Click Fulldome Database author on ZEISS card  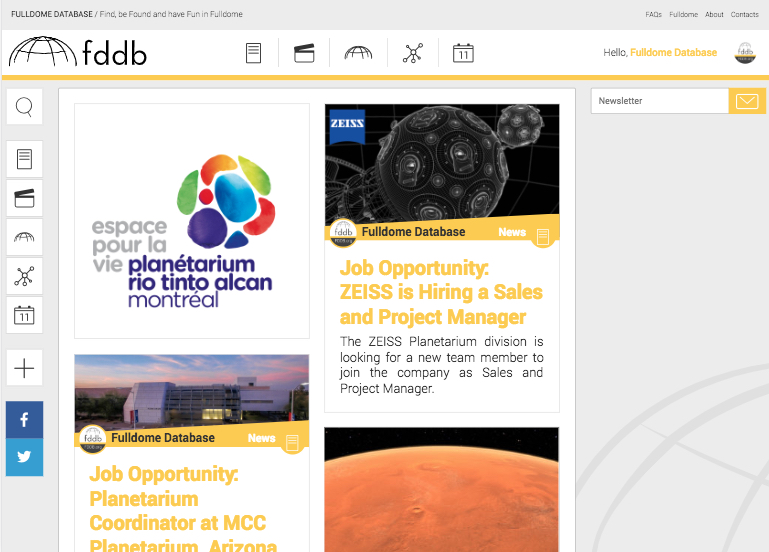point(413,232)
